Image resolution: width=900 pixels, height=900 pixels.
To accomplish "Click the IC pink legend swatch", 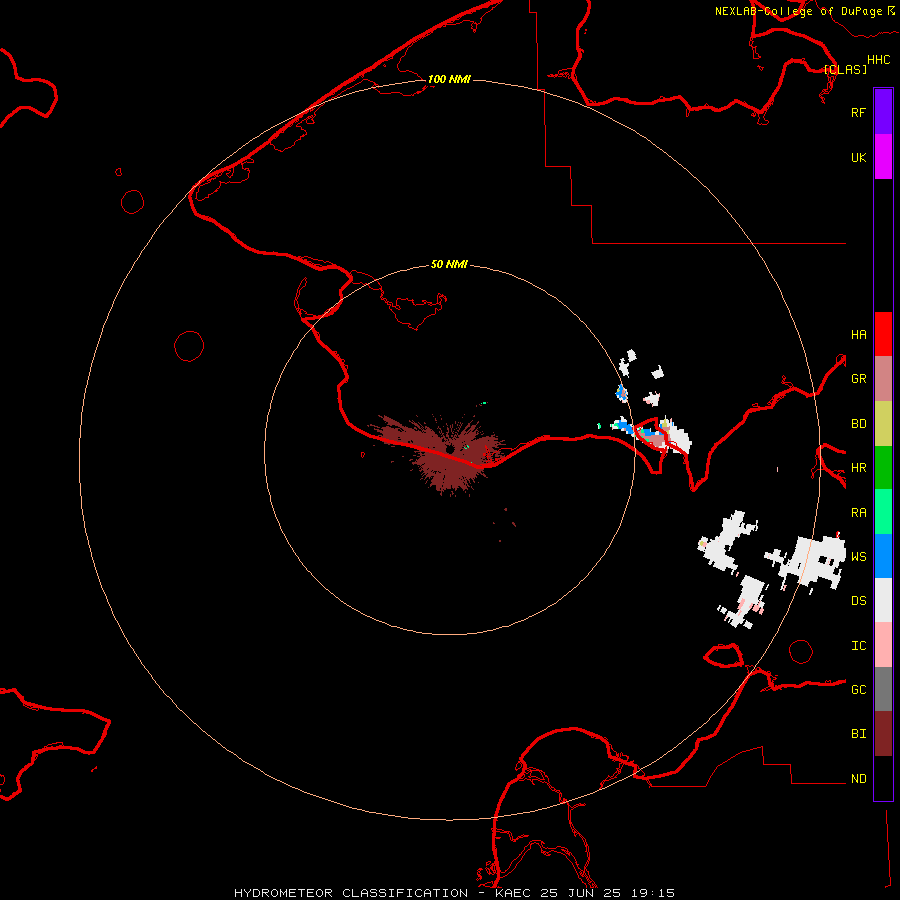I will pos(883,645).
